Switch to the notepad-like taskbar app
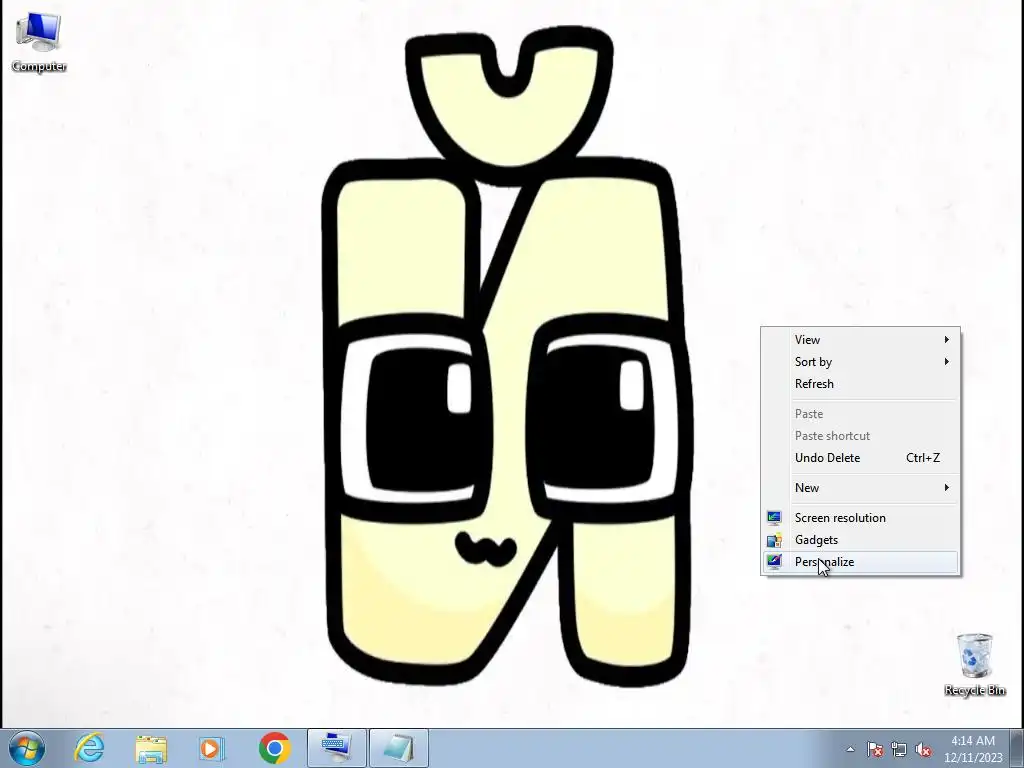Image resolution: width=1024 pixels, height=768 pixels. 399,748
